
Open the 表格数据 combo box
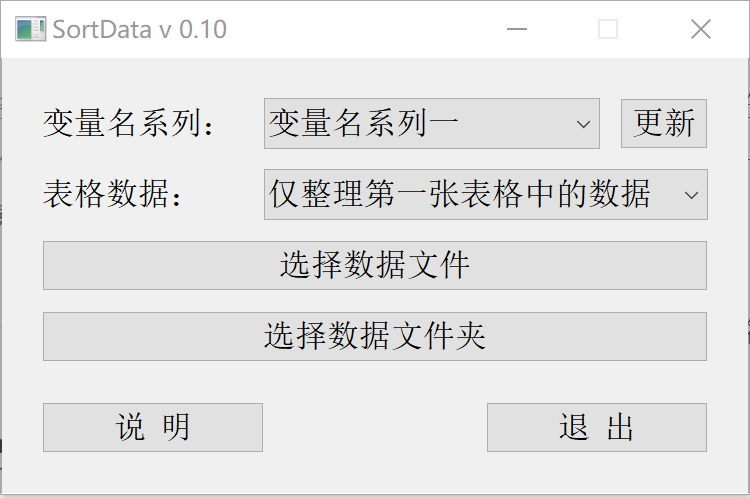485,194
